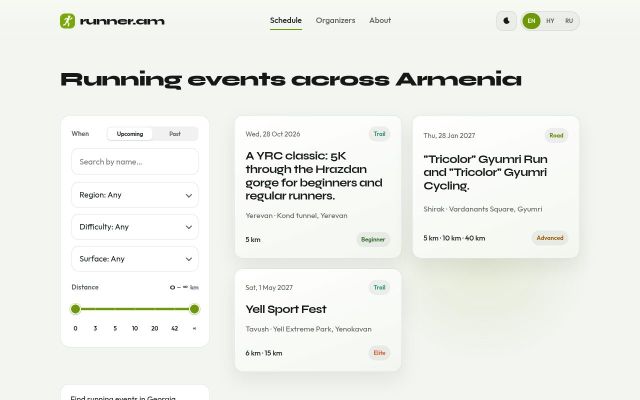
Task: Toggle dark mode with moon icon
Action: point(507,21)
